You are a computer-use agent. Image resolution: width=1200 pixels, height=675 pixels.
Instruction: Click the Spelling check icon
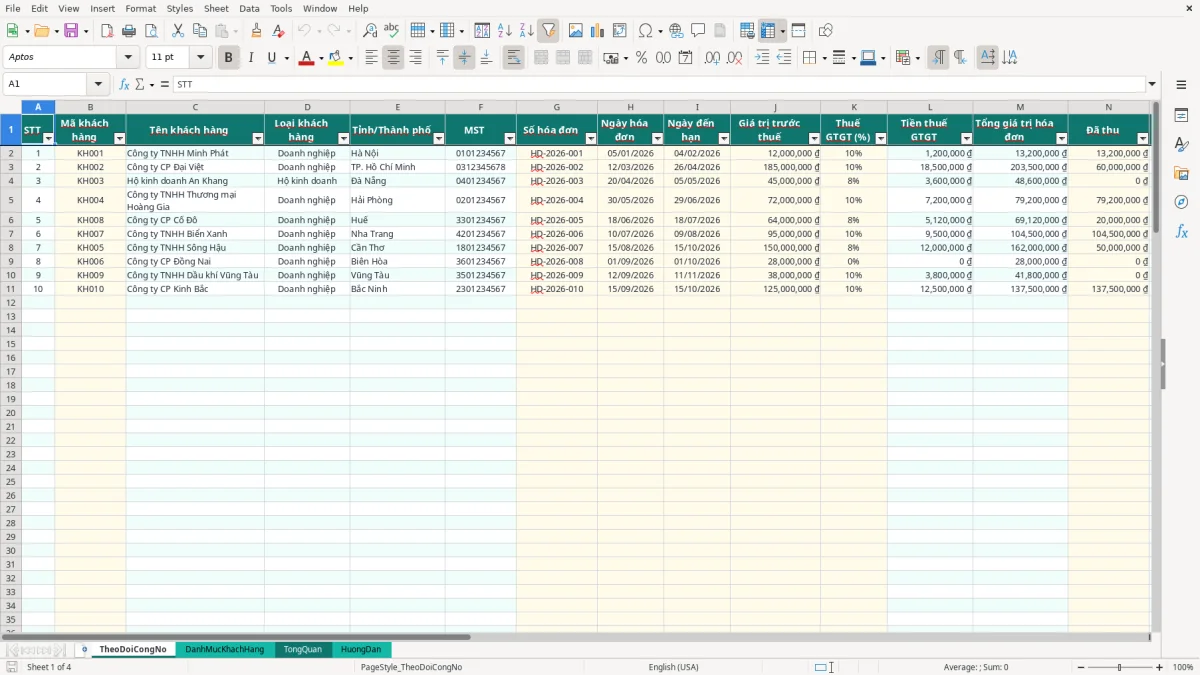point(391,31)
